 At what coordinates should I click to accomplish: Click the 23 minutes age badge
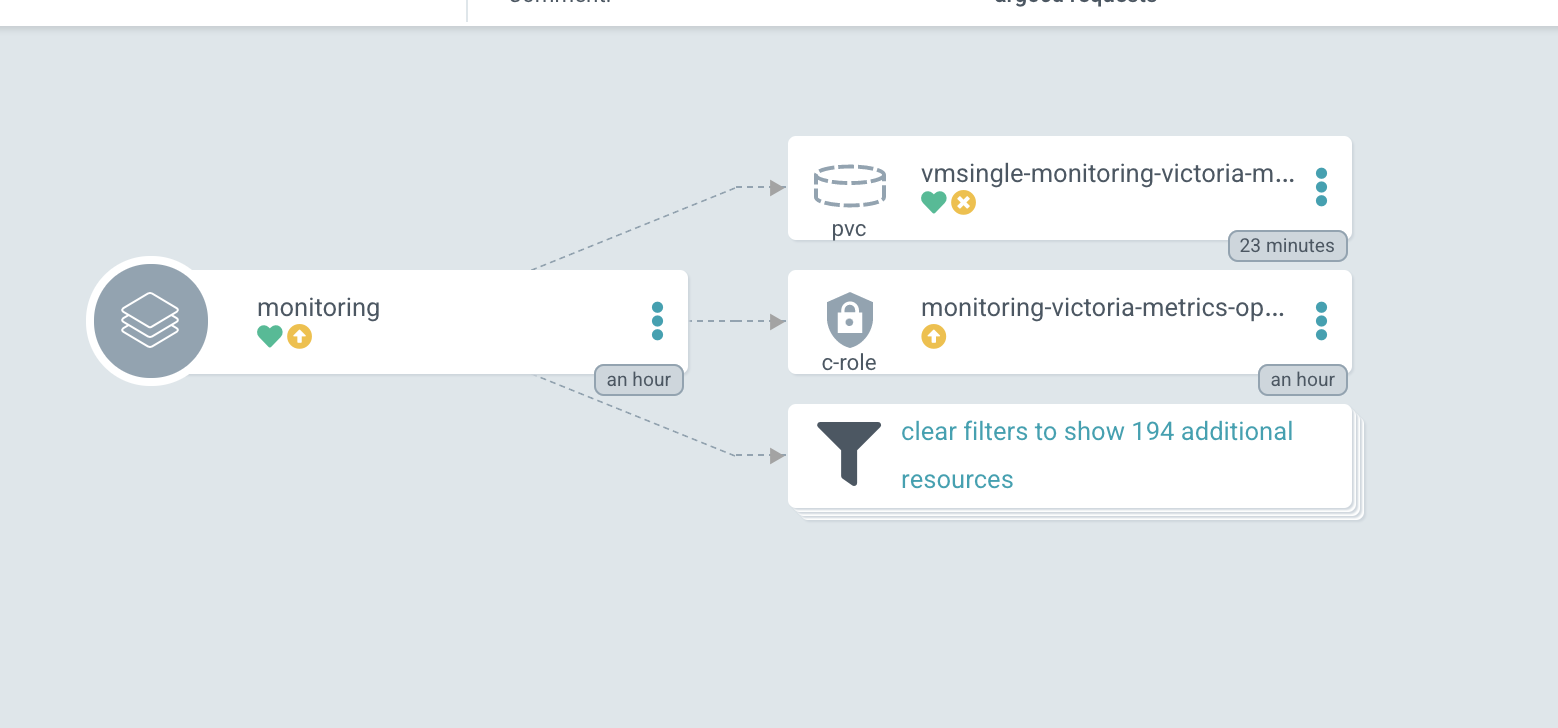pyautogui.click(x=1287, y=245)
